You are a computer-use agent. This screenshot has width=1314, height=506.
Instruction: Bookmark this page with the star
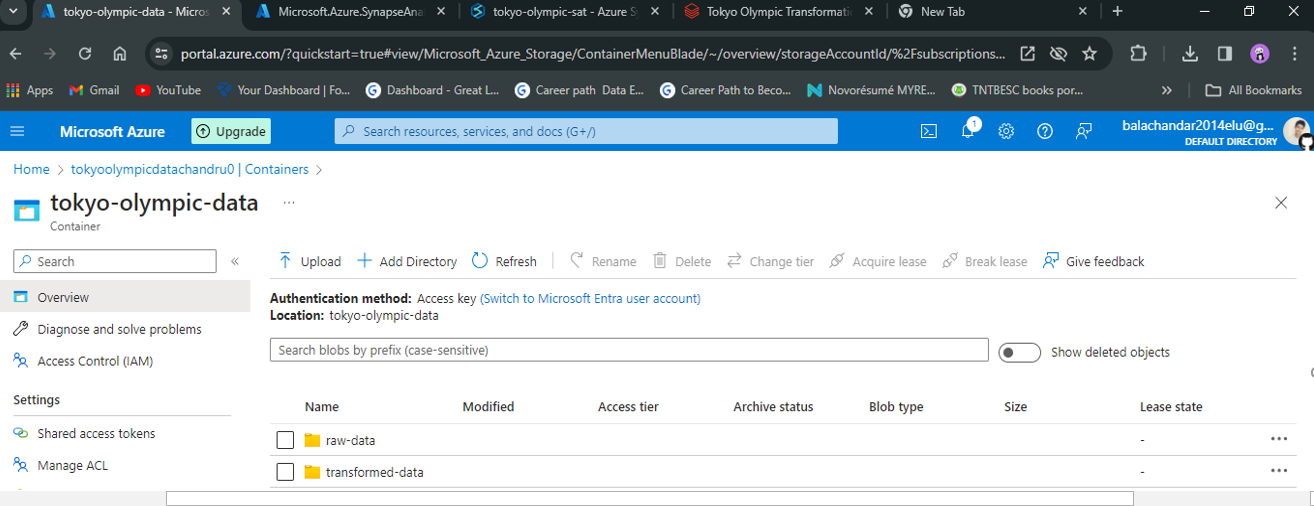point(1090,54)
